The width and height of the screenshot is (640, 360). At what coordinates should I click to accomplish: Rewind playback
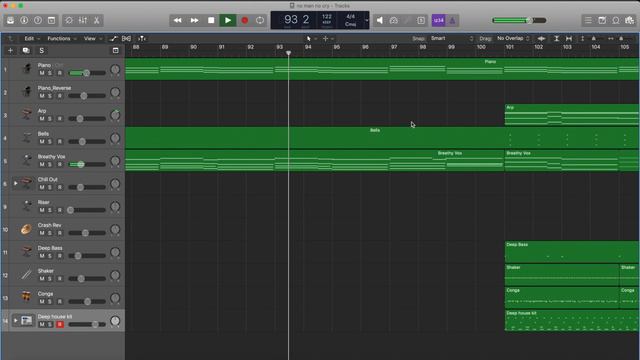(x=178, y=20)
